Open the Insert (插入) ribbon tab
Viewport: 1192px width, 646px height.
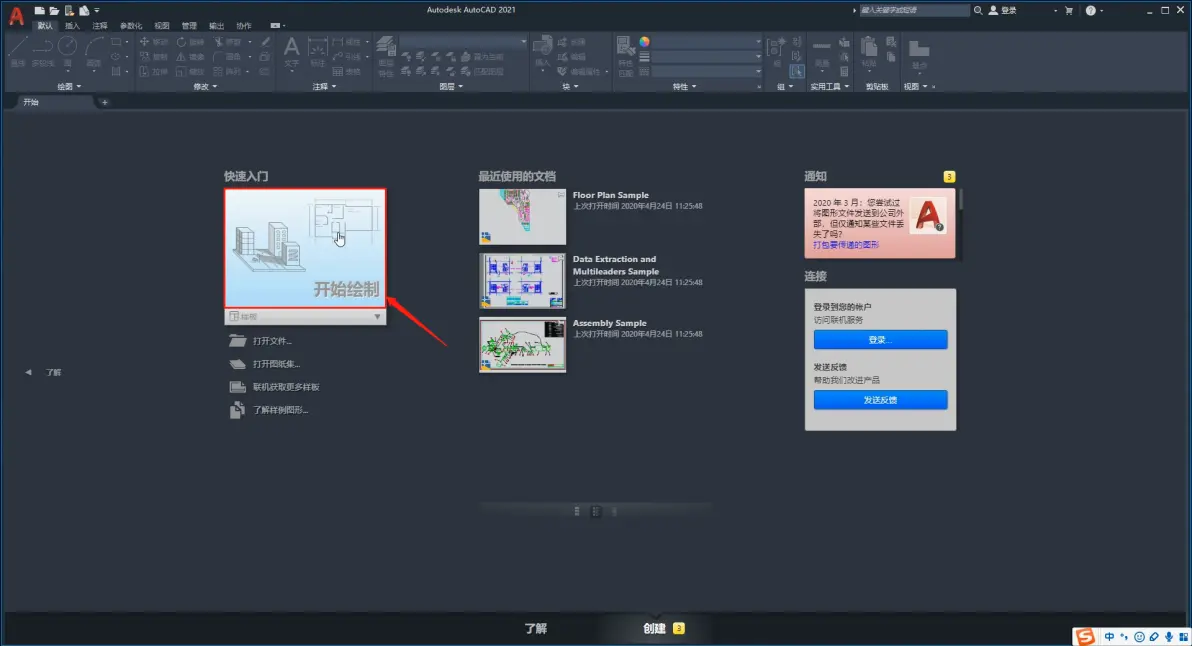click(72, 26)
